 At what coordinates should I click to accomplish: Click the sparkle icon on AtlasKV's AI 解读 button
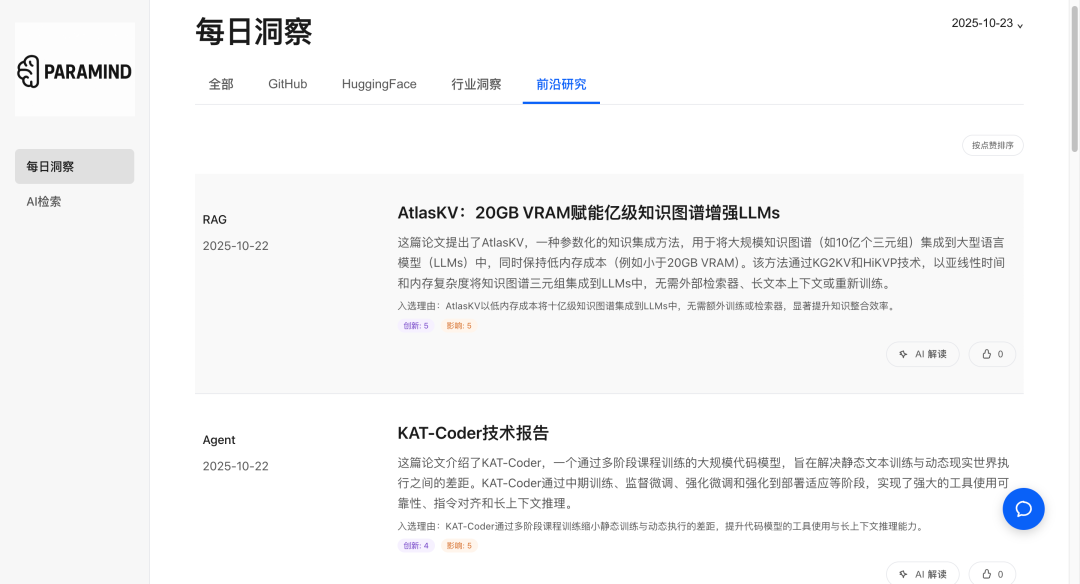point(903,354)
